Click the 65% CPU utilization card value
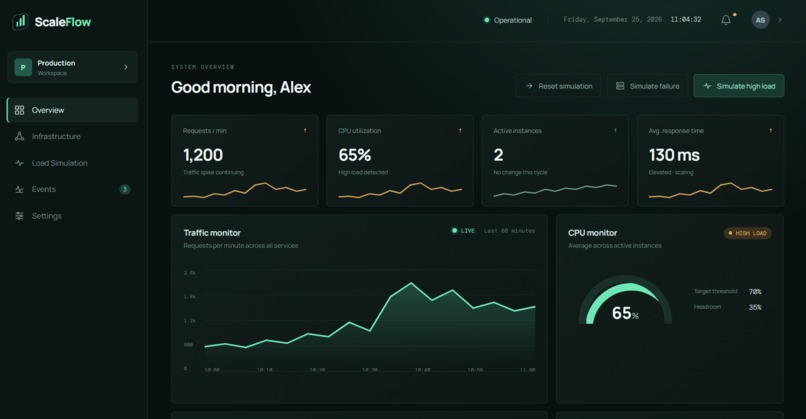The height and width of the screenshot is (419, 806). click(355, 155)
